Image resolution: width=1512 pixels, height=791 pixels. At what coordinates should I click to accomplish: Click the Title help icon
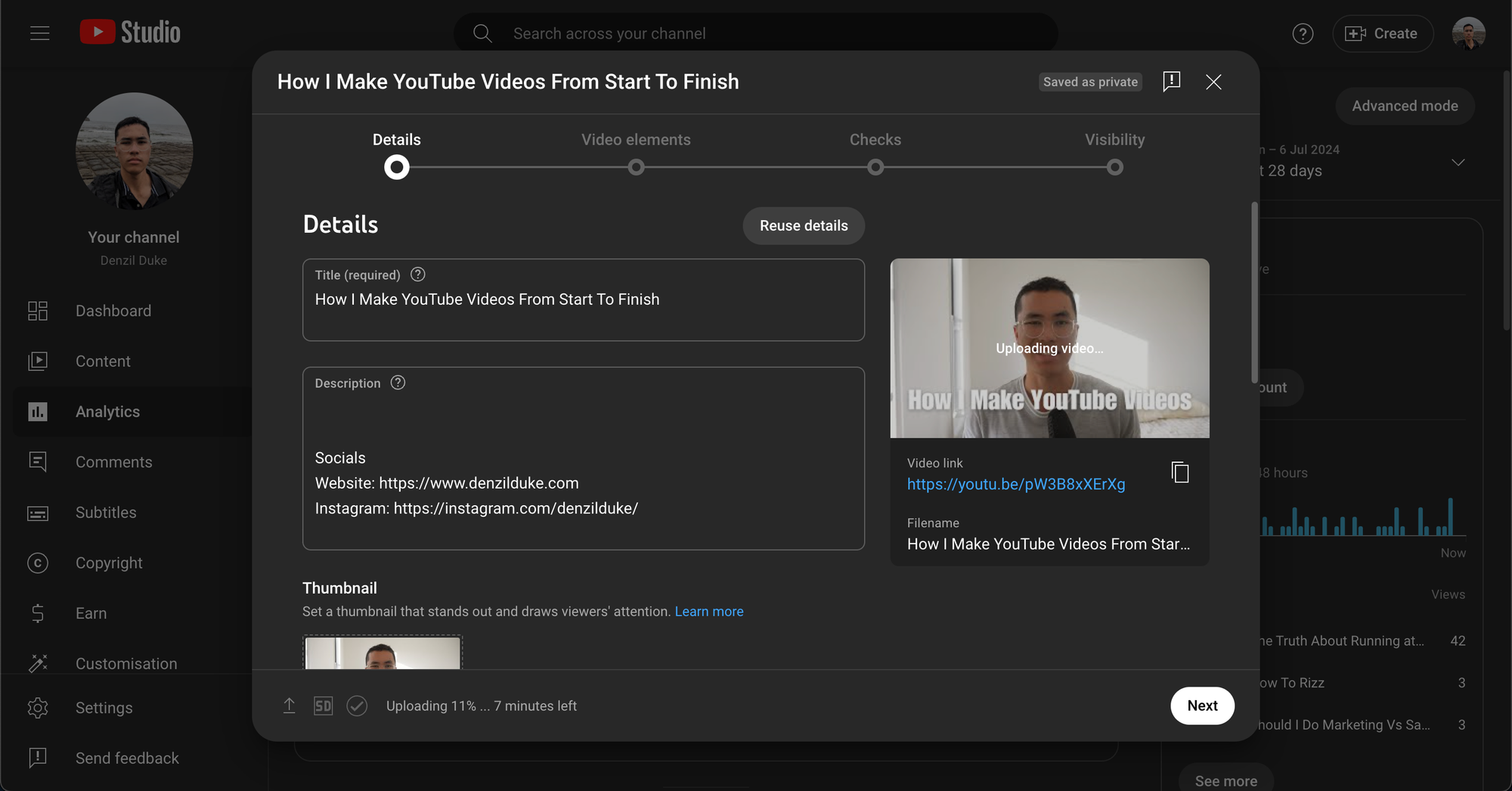[418, 275]
